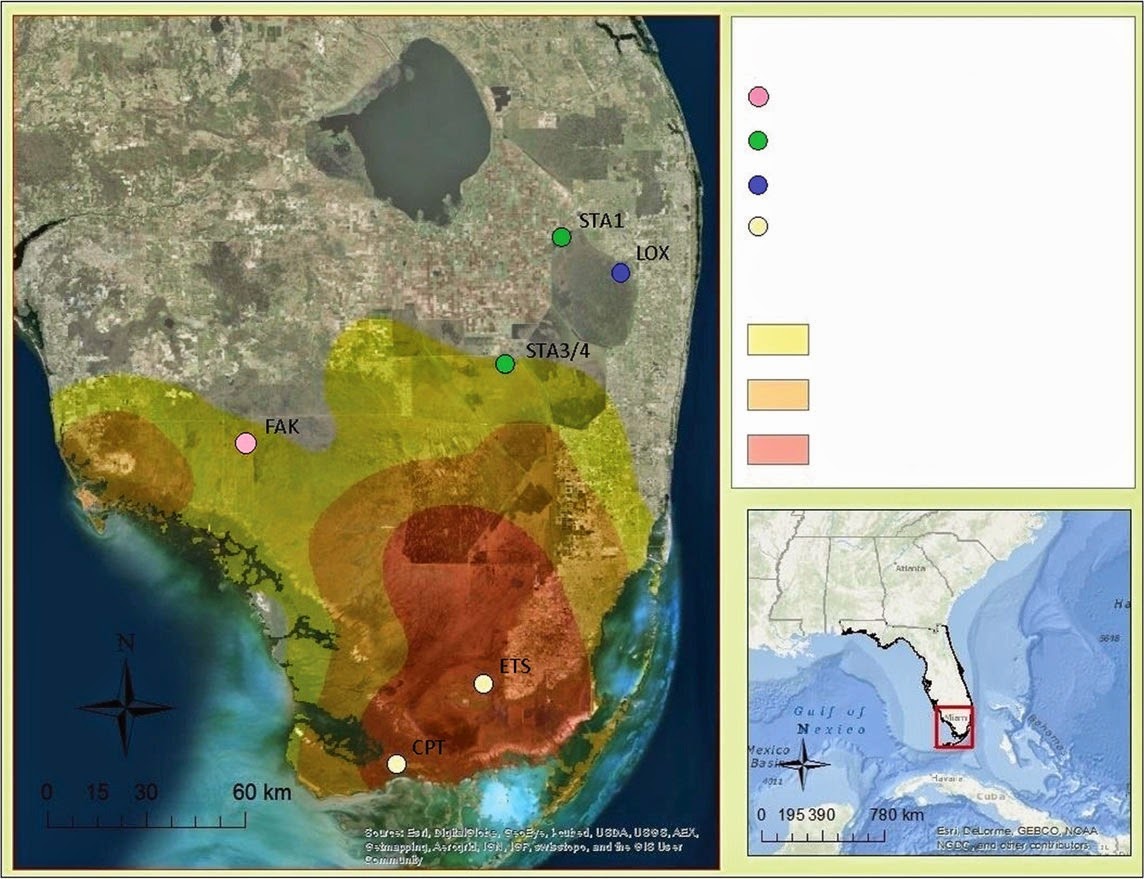Click the STA3/4 label text
Viewport: 1144px width, 879px height.
[x=557, y=350]
